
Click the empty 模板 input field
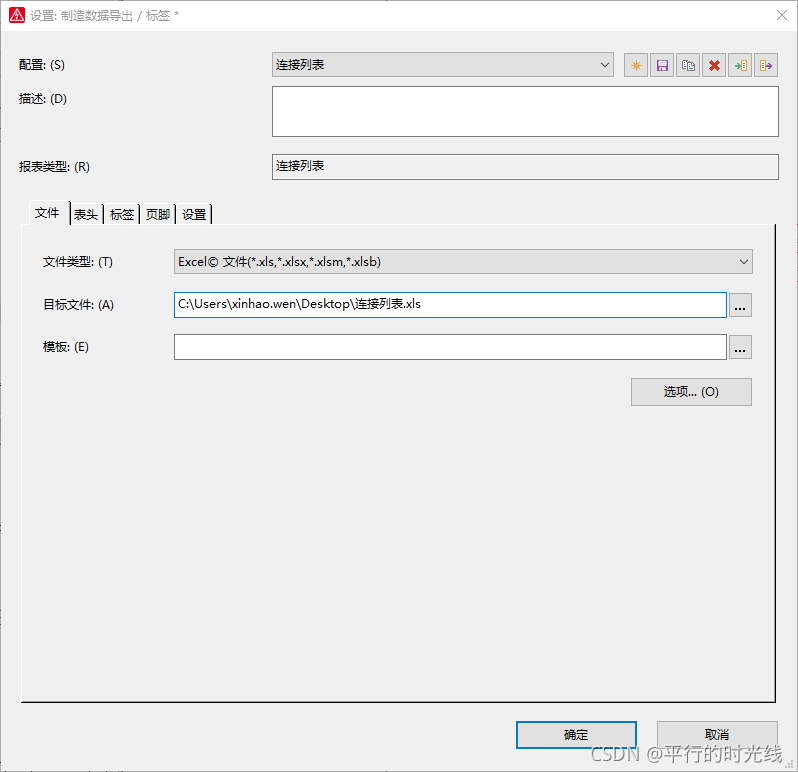[x=450, y=347]
